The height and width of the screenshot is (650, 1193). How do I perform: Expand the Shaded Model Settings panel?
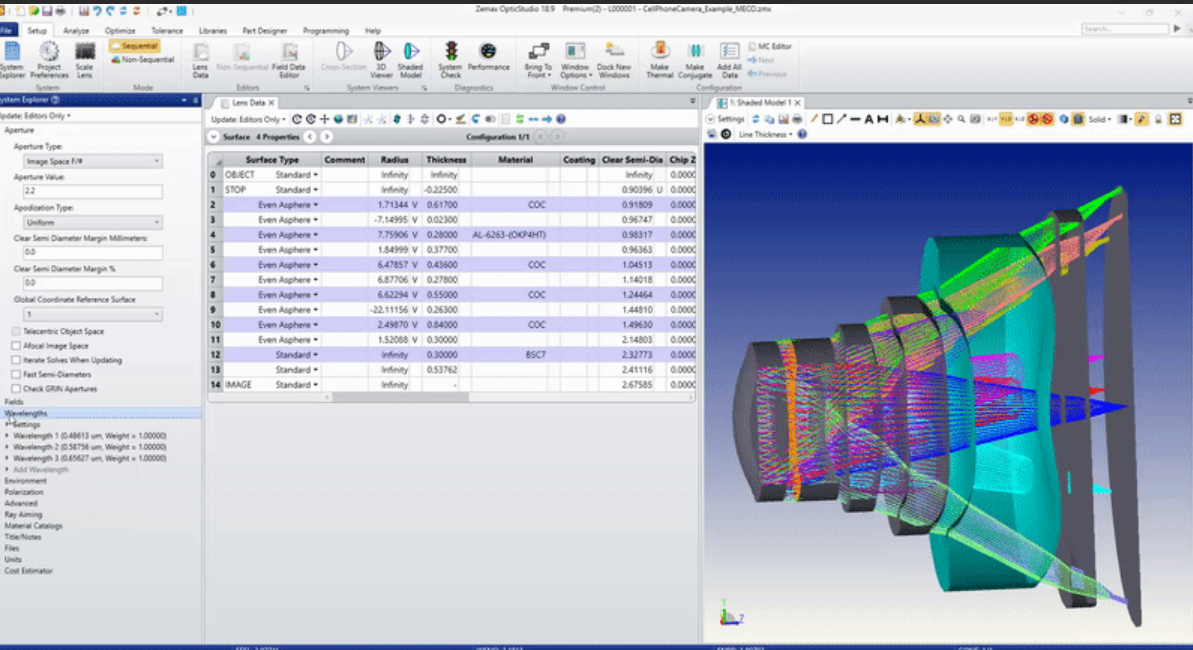[710, 119]
